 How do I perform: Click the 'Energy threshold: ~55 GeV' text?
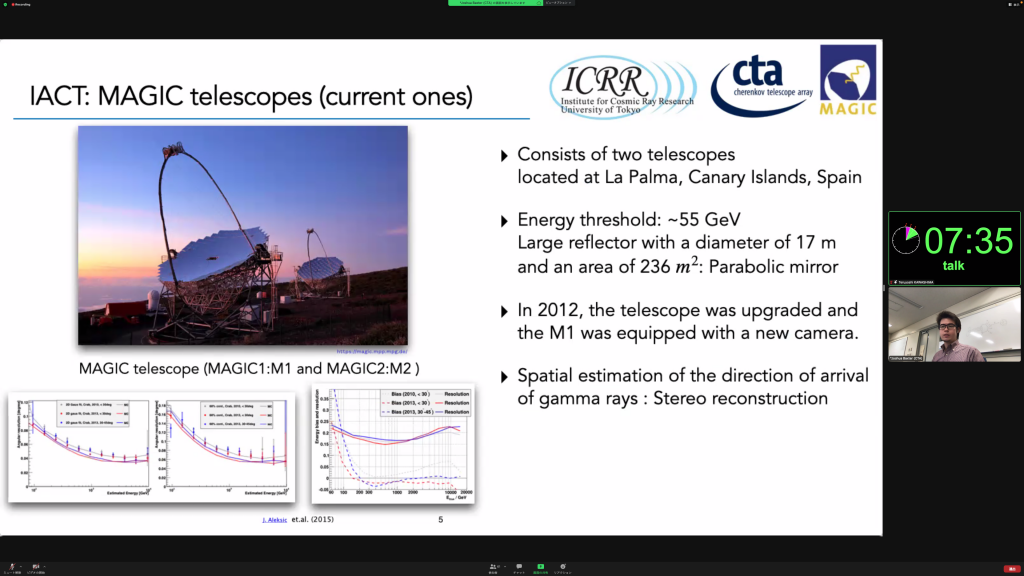(629, 219)
